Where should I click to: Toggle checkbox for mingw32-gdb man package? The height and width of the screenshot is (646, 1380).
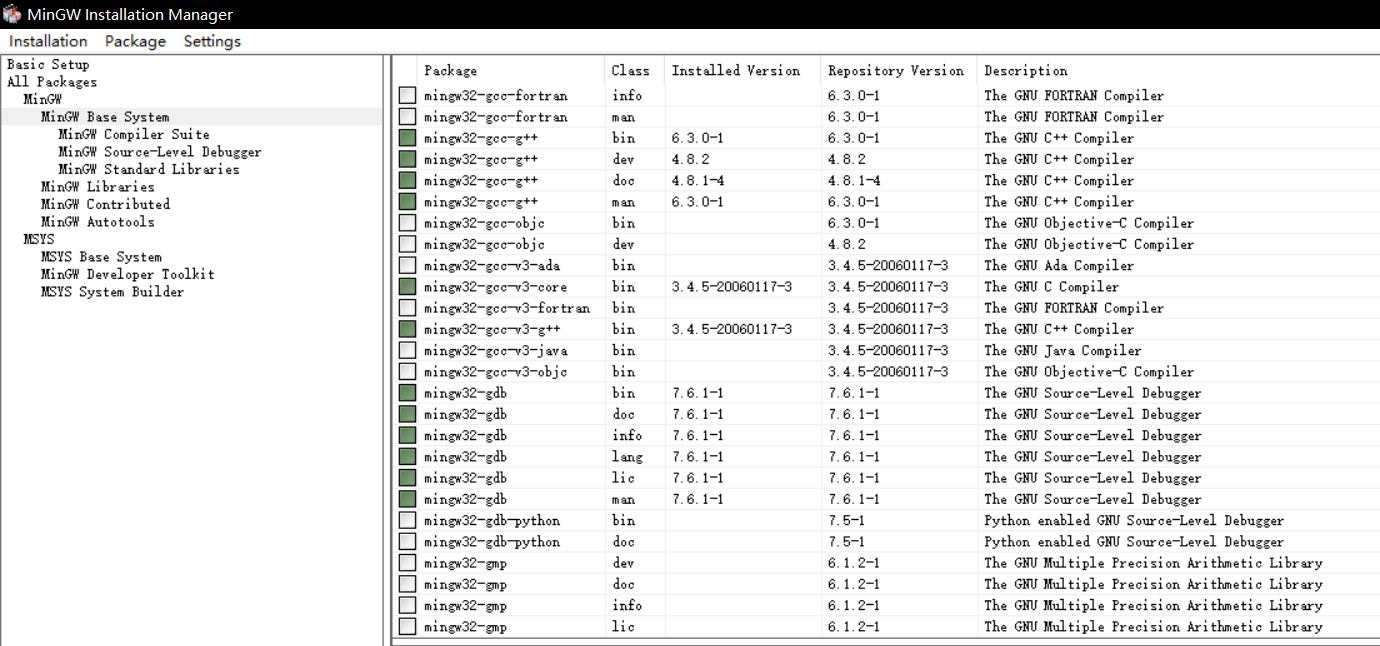[407, 499]
